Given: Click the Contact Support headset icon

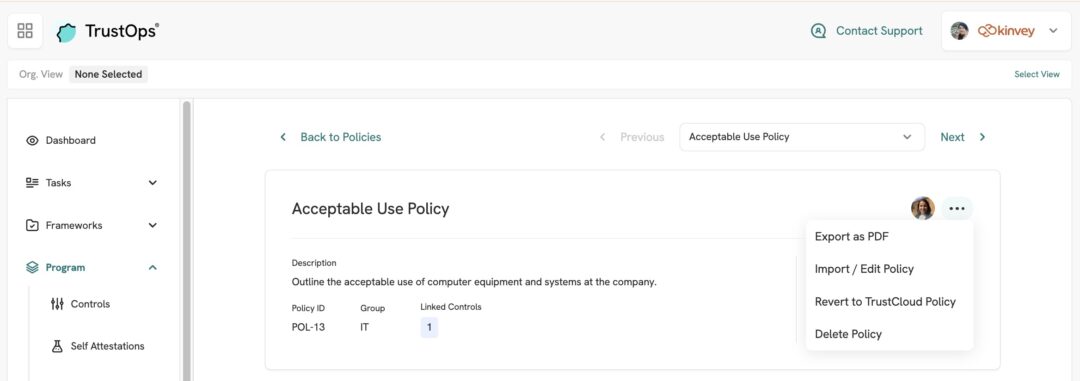Looking at the screenshot, I should 818,31.
